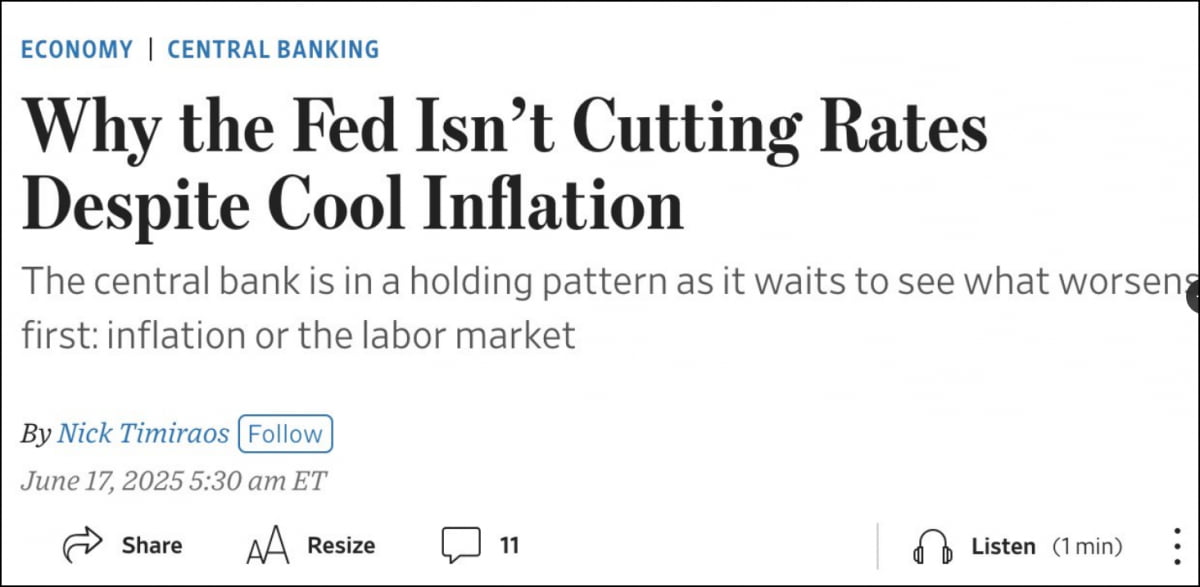Start the Listen audio playback

[1003, 547]
